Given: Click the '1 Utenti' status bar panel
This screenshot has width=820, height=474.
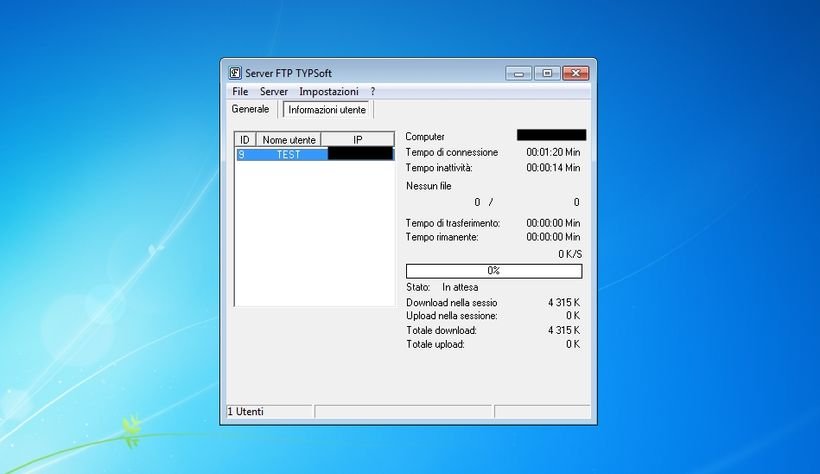Looking at the screenshot, I should [x=269, y=411].
